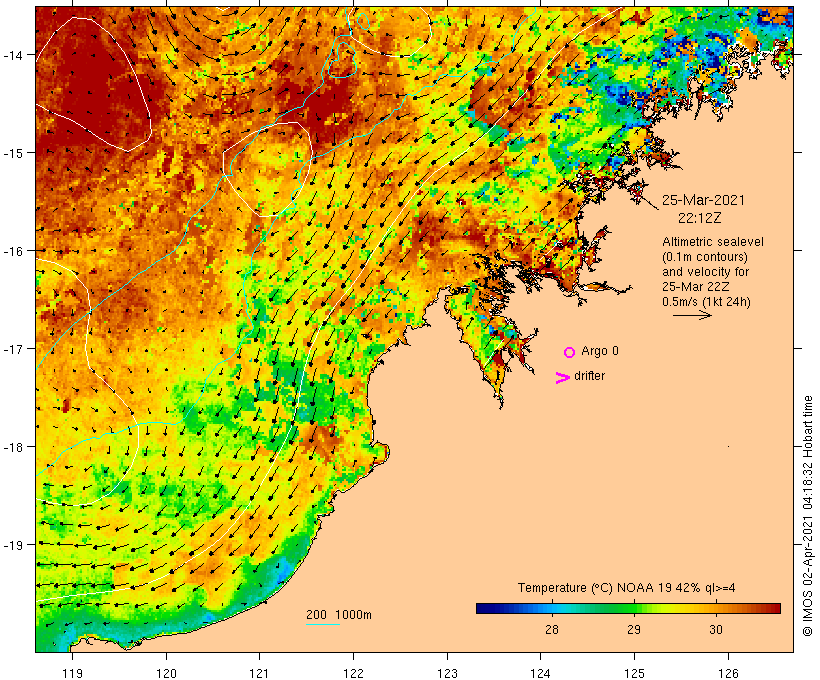The height and width of the screenshot is (680, 820).
Task: Click latitude label '-14'
Action: (13, 55)
